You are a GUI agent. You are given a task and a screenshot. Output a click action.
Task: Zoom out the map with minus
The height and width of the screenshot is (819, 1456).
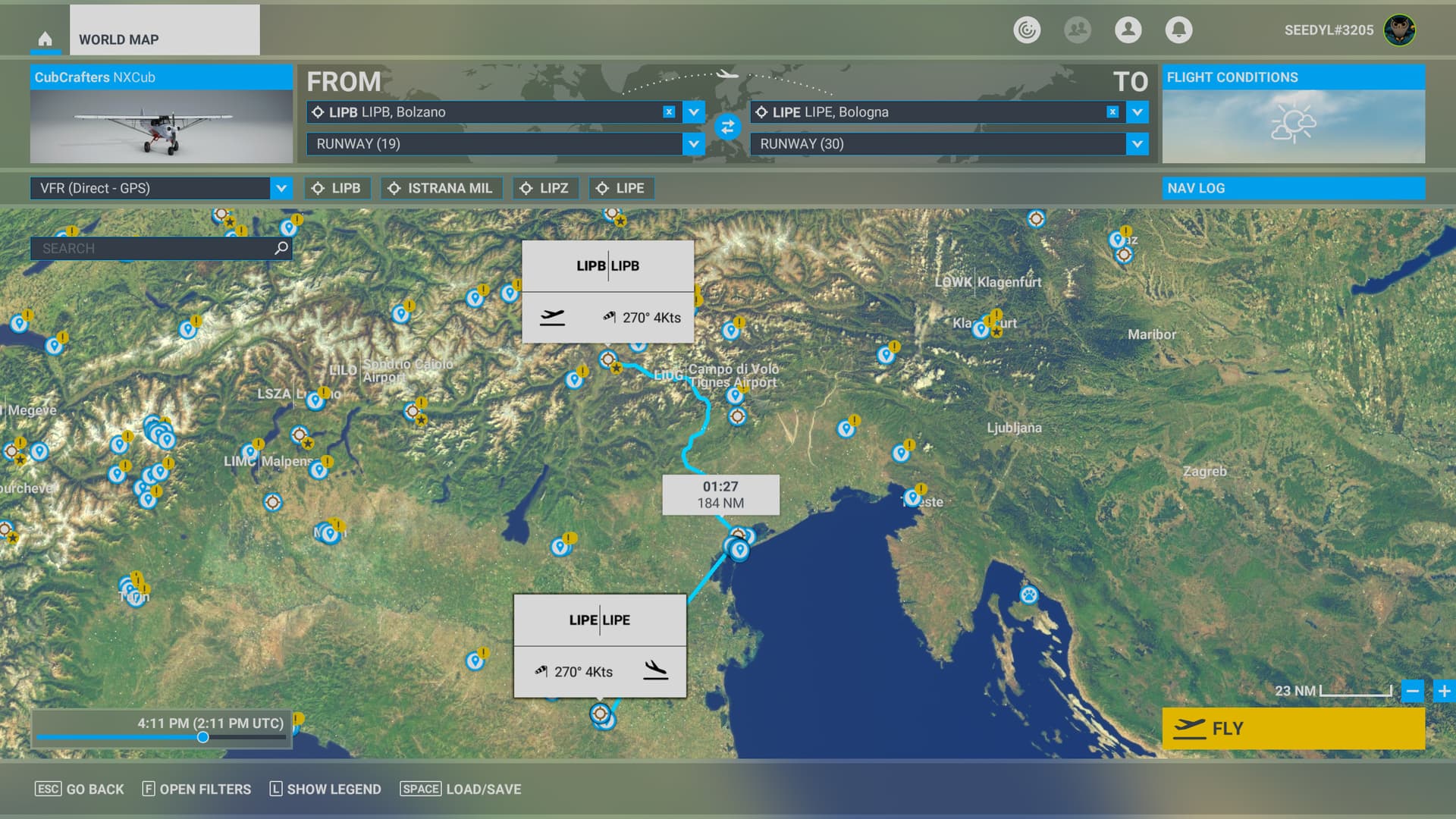1412,691
